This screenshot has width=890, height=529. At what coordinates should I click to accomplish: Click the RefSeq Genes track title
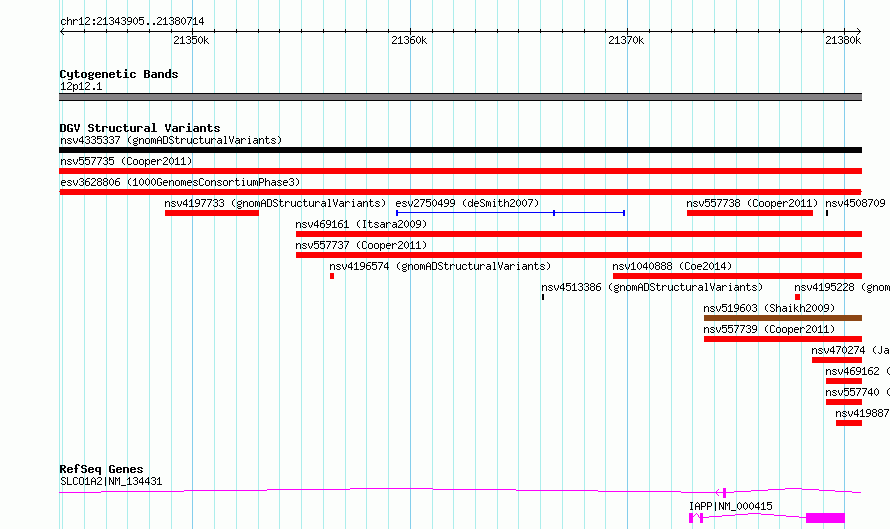click(x=101, y=469)
